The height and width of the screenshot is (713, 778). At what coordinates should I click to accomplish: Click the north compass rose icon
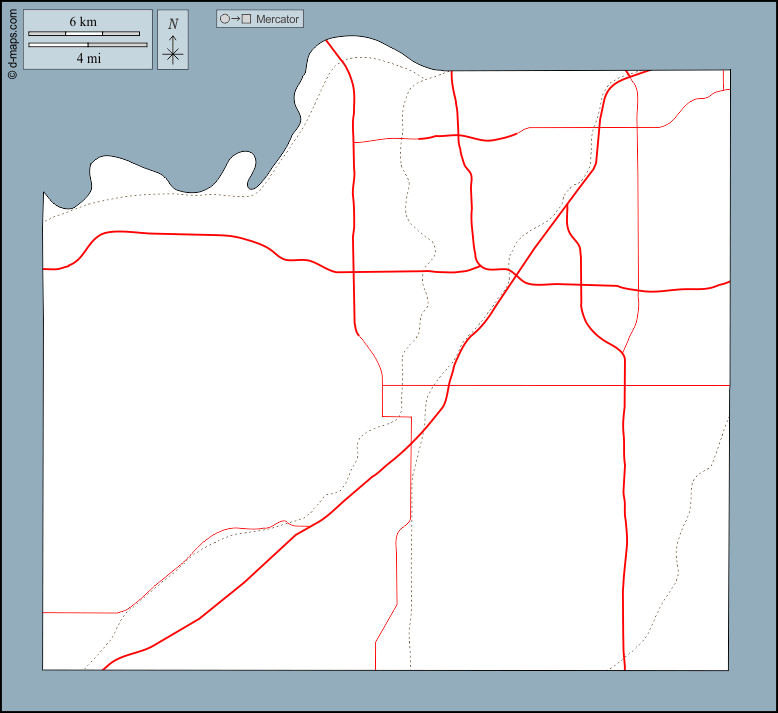click(x=173, y=50)
